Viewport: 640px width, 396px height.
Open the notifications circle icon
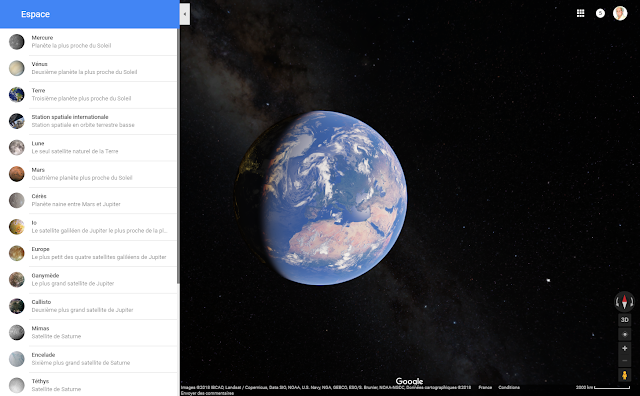click(x=600, y=13)
